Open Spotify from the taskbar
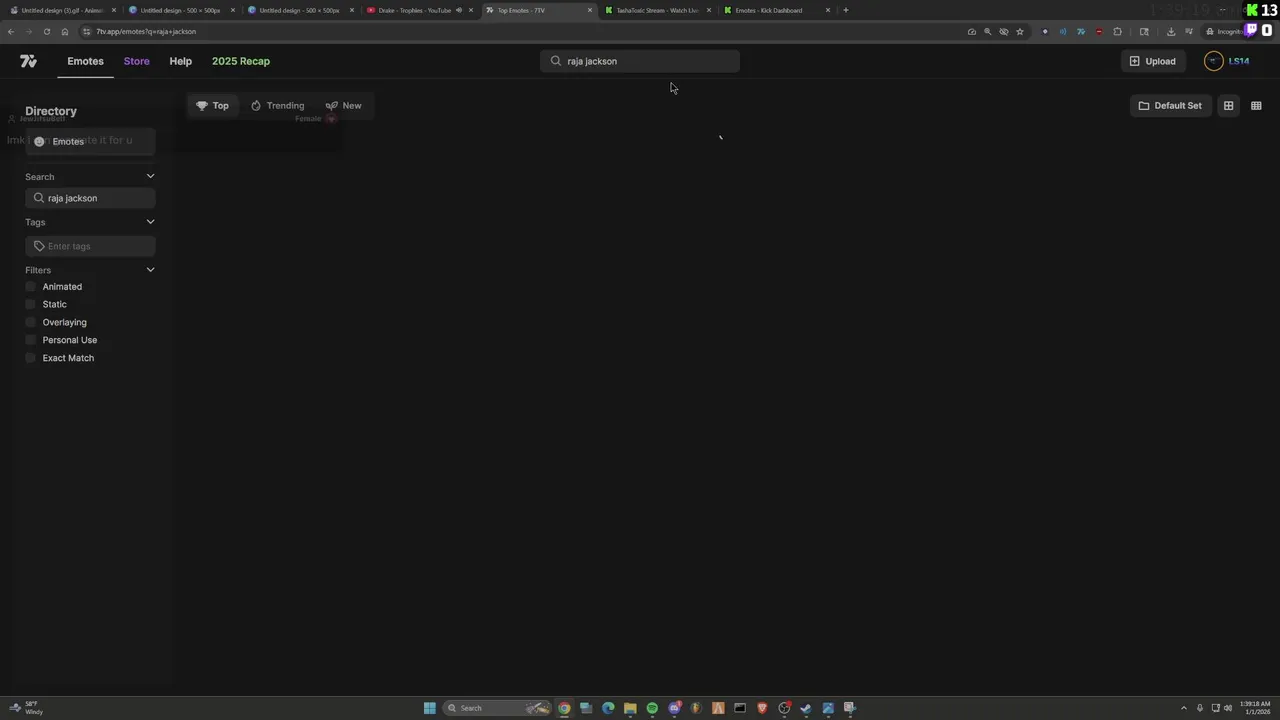 coord(652,708)
